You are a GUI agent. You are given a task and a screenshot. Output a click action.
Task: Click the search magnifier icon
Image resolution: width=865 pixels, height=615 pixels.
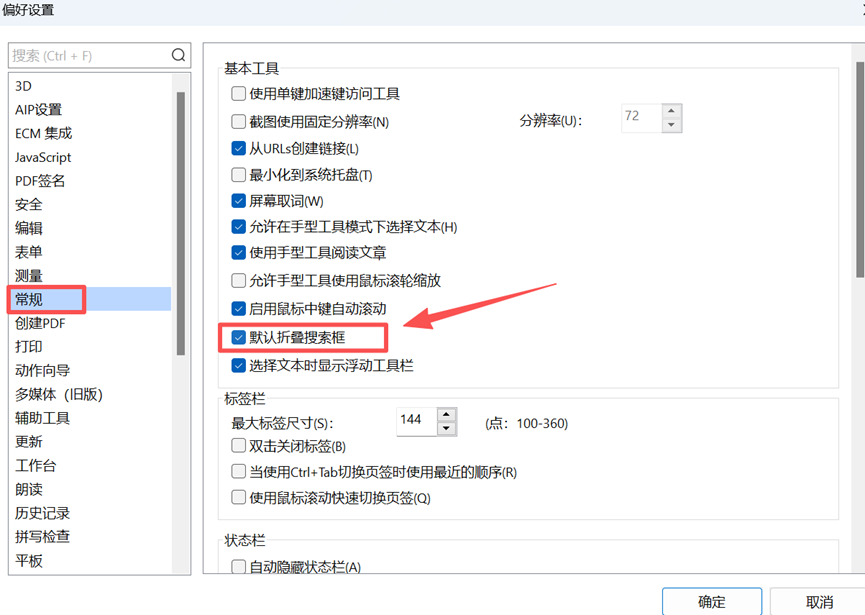point(178,56)
